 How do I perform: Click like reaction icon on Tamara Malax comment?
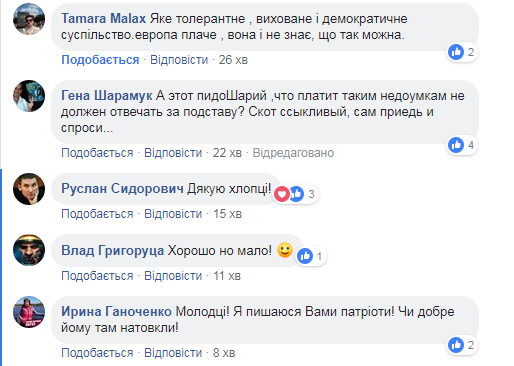point(456,52)
